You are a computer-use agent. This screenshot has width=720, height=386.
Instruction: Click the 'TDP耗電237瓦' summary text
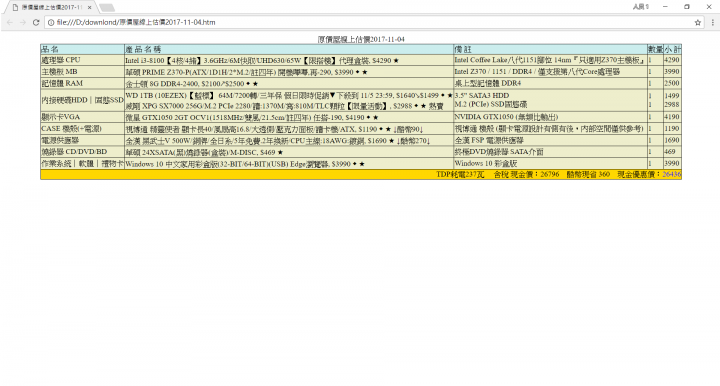(x=460, y=174)
